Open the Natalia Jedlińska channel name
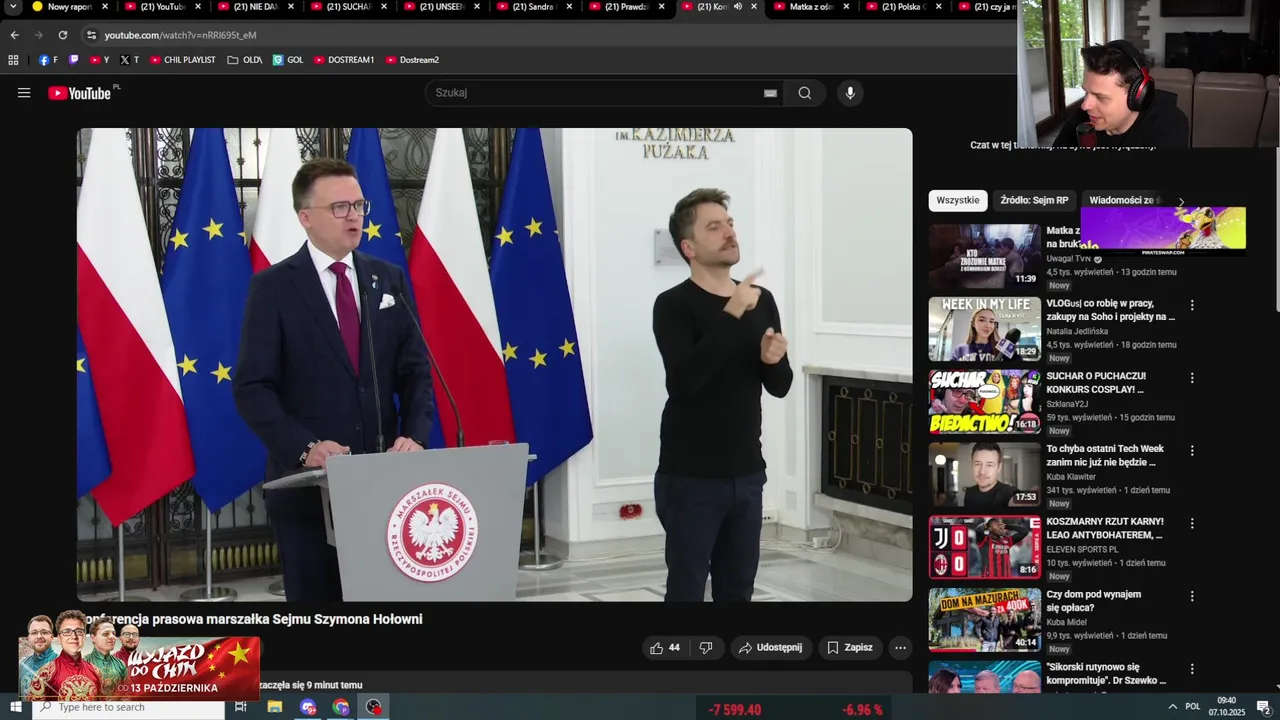 click(x=1077, y=331)
